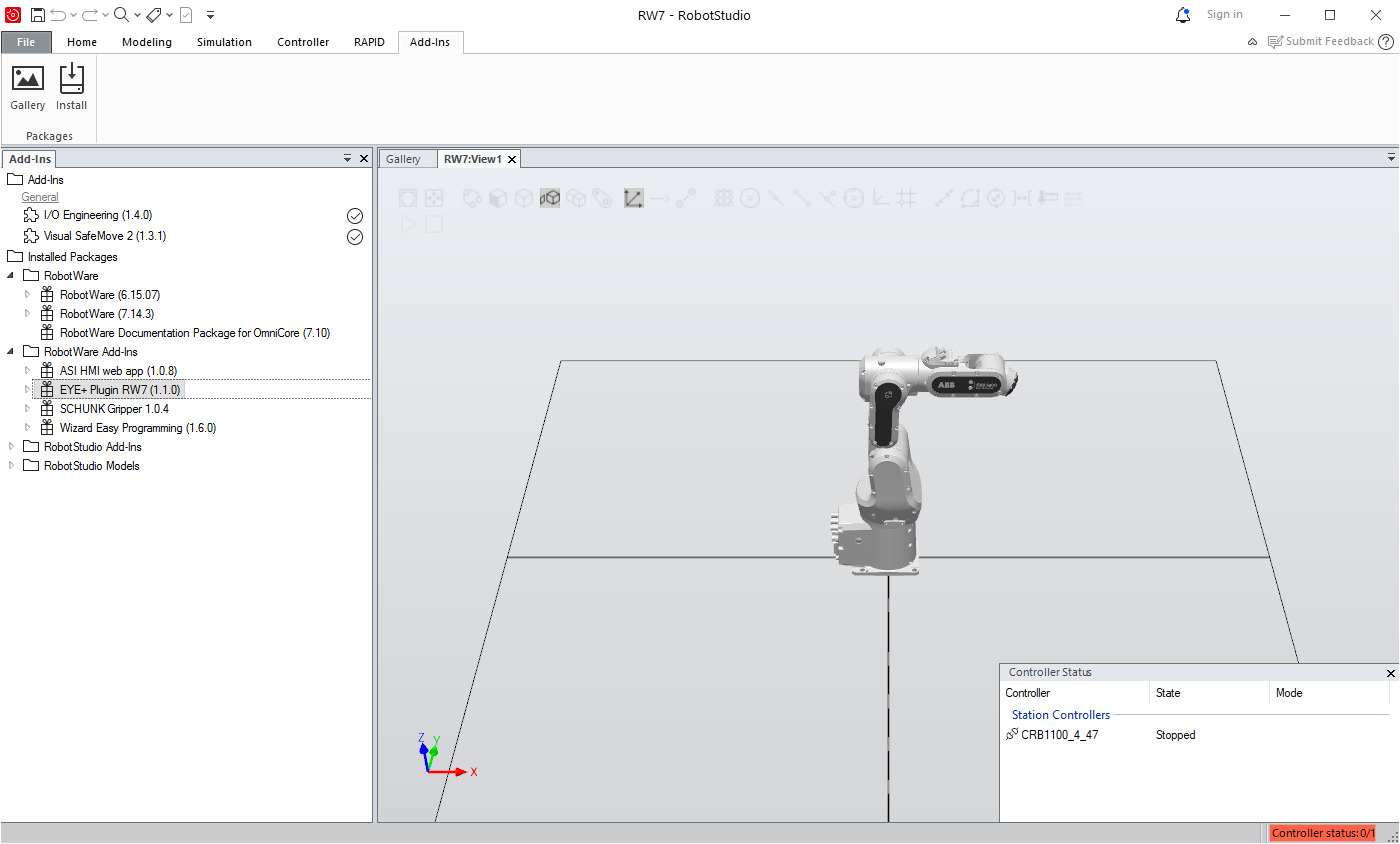
Task: Switch to the Modeling ribbon tab
Action: point(147,42)
